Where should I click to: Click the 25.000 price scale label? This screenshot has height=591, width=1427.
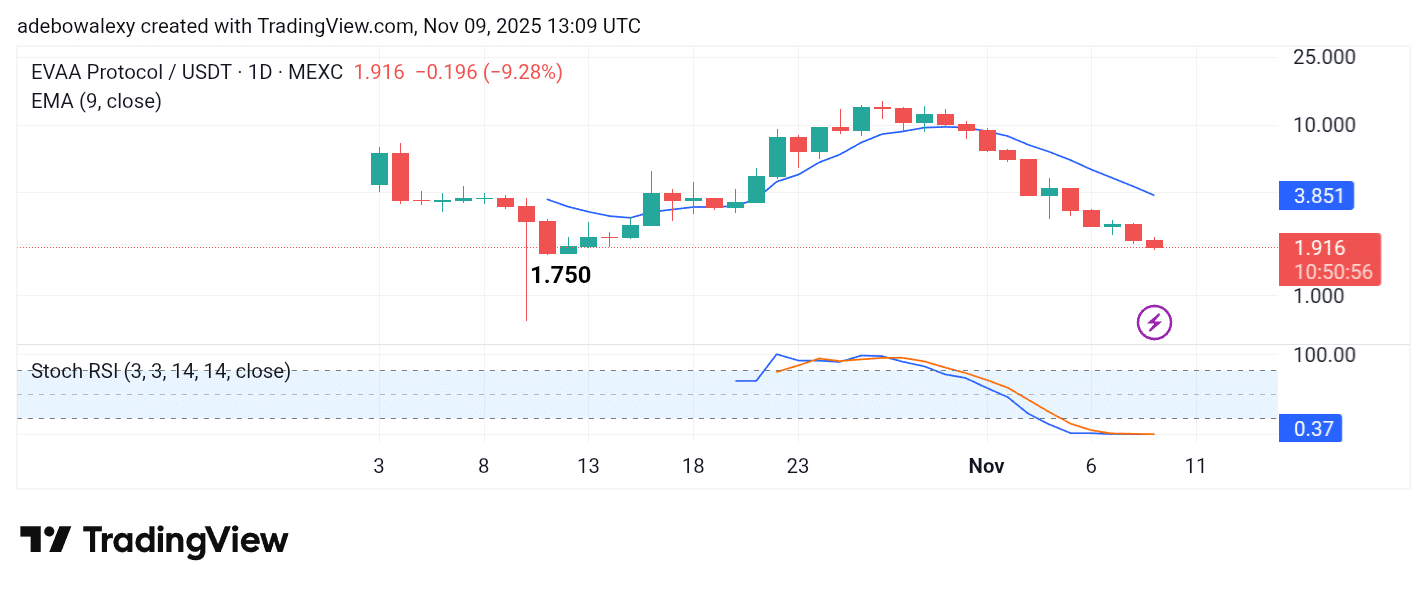pos(1322,57)
